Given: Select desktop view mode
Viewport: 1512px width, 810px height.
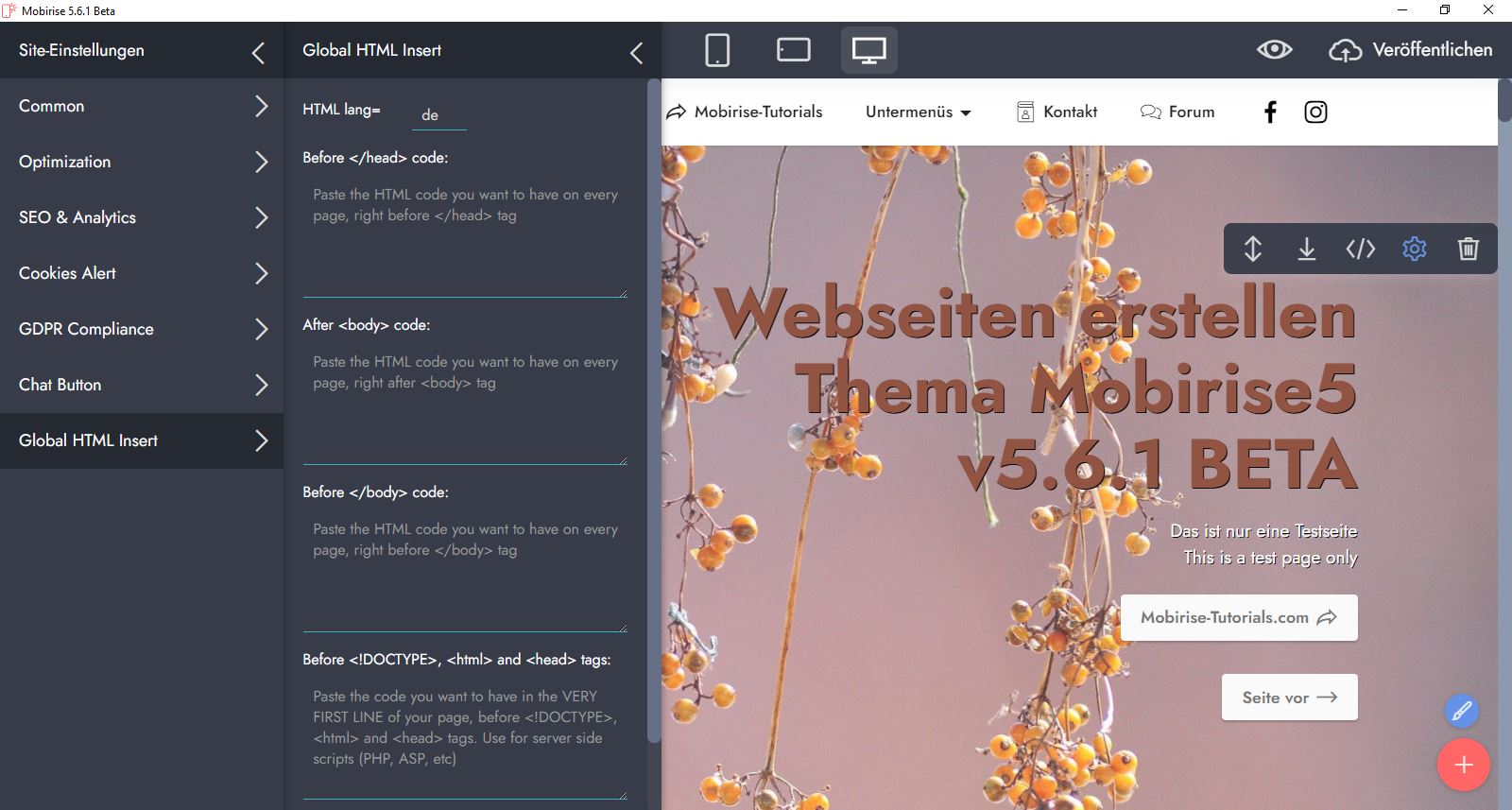Looking at the screenshot, I should (x=868, y=50).
